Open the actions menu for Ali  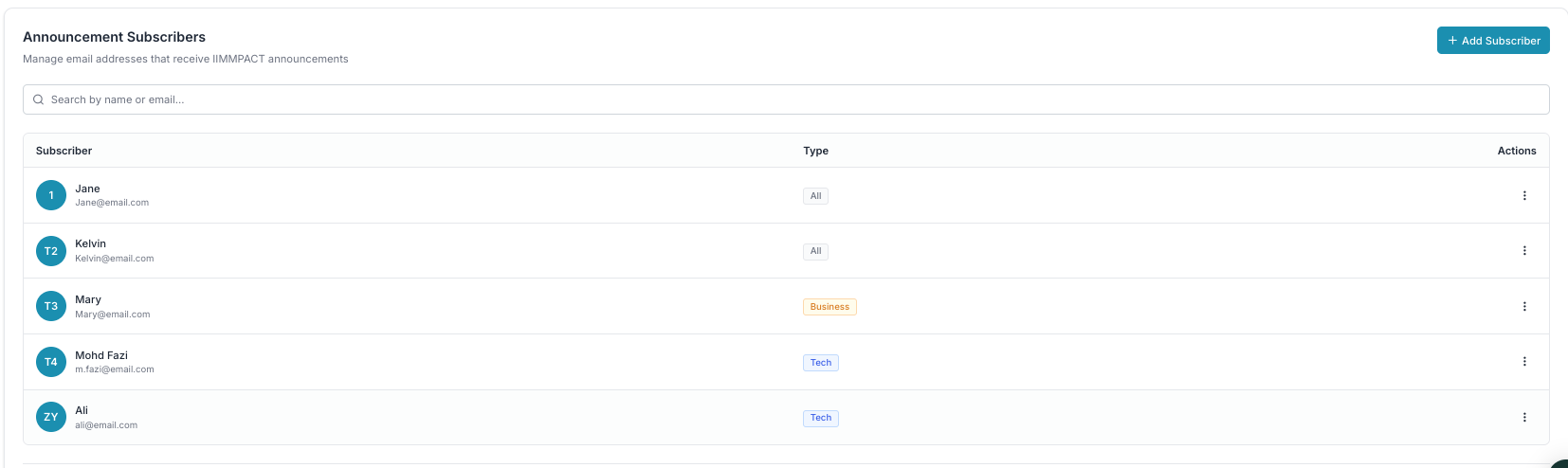1524,417
